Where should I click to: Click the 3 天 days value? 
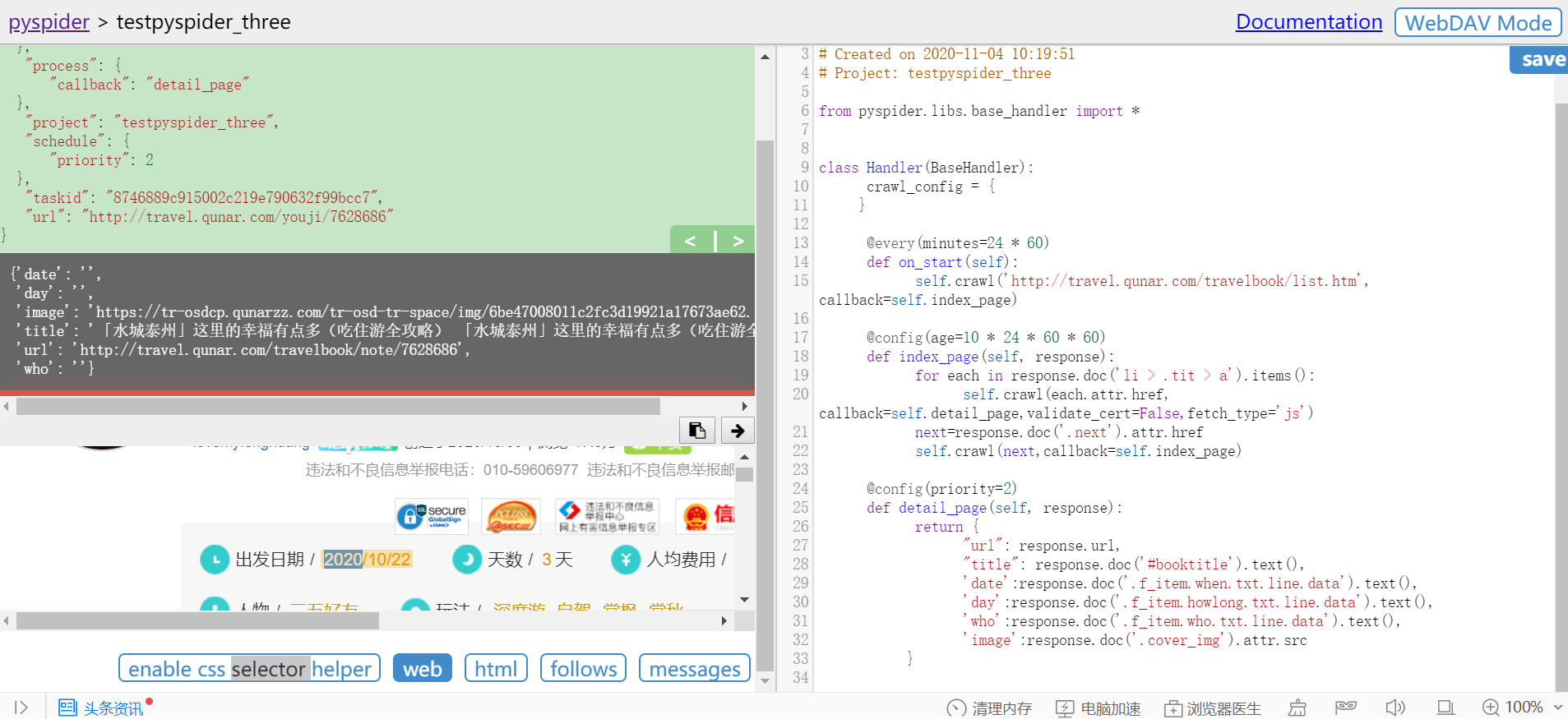pos(557,560)
